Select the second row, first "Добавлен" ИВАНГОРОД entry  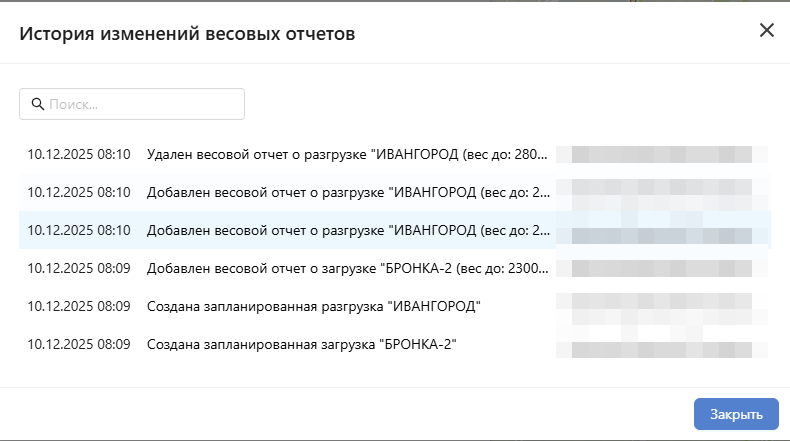point(347,192)
